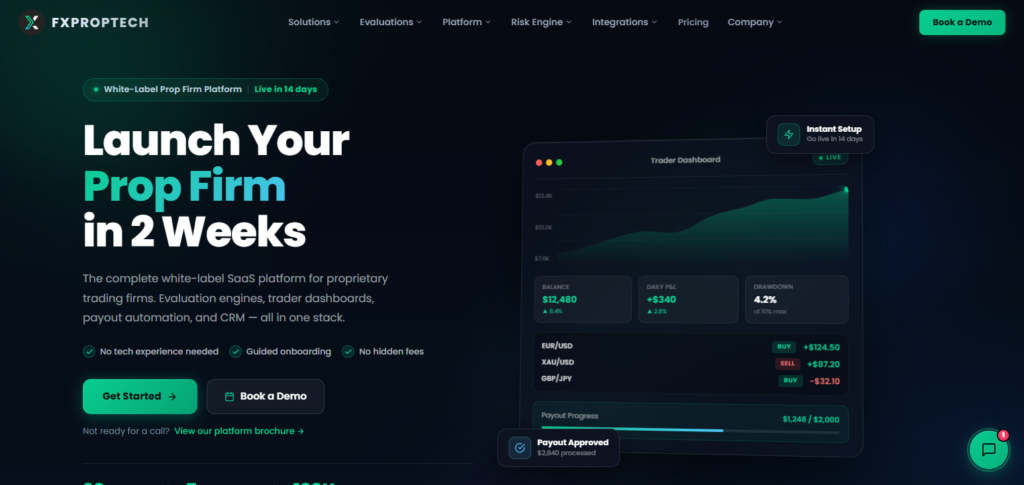This screenshot has width=1024, height=485.
Task: Click the Drawdown 4.2% card
Action: tap(797, 300)
